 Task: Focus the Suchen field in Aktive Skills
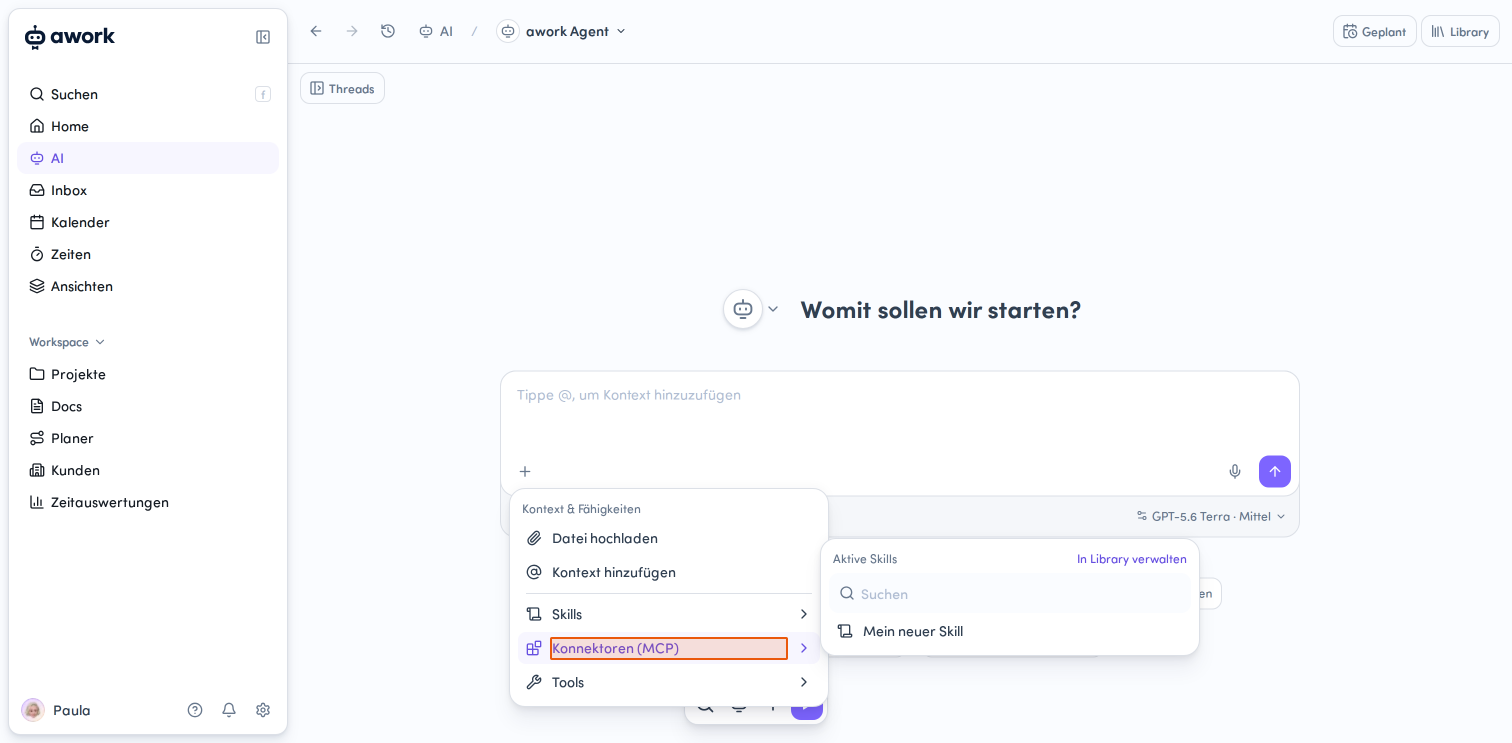pyautogui.click(x=1010, y=594)
